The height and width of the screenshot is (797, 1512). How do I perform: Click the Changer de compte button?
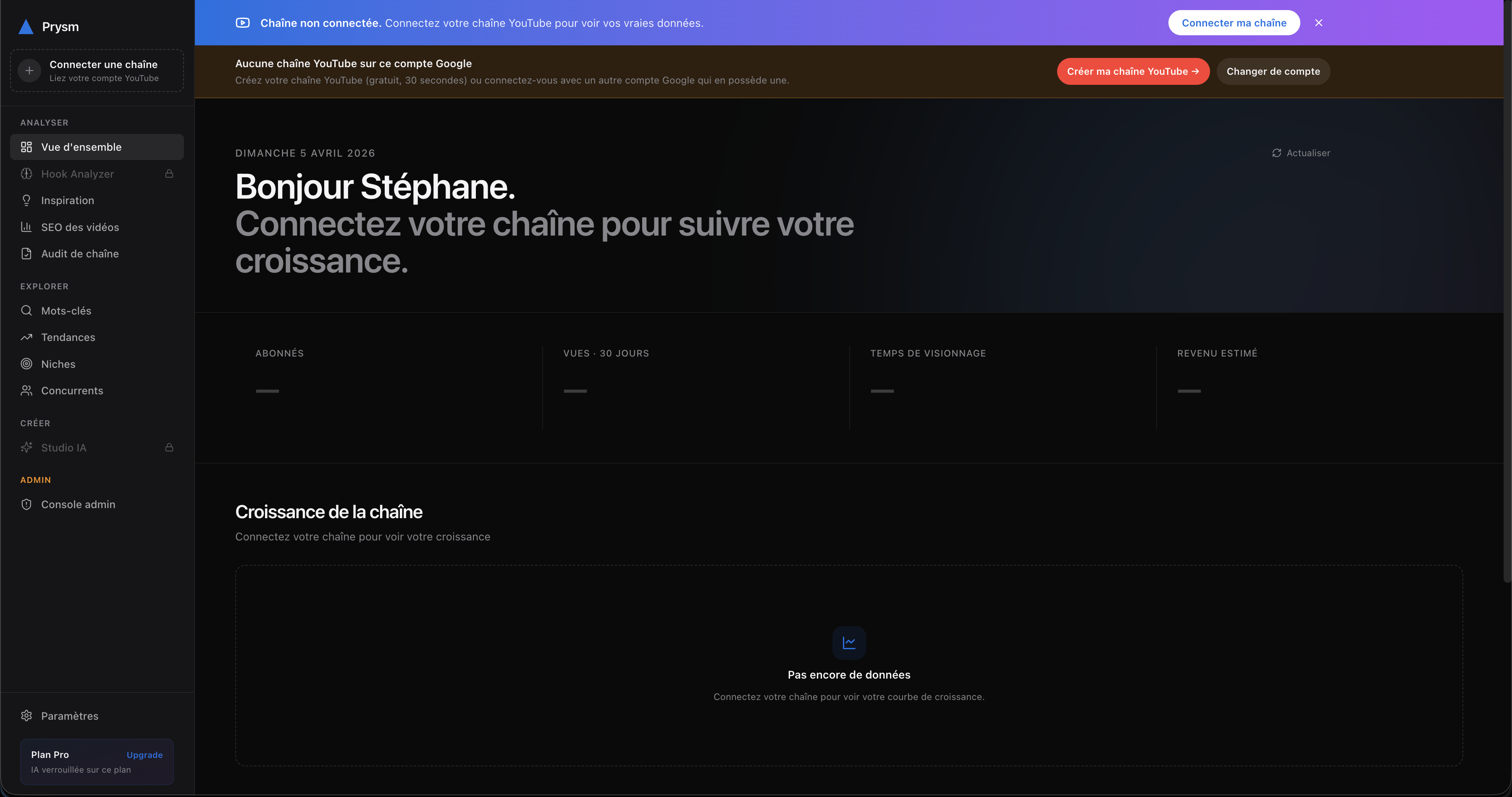click(x=1273, y=72)
